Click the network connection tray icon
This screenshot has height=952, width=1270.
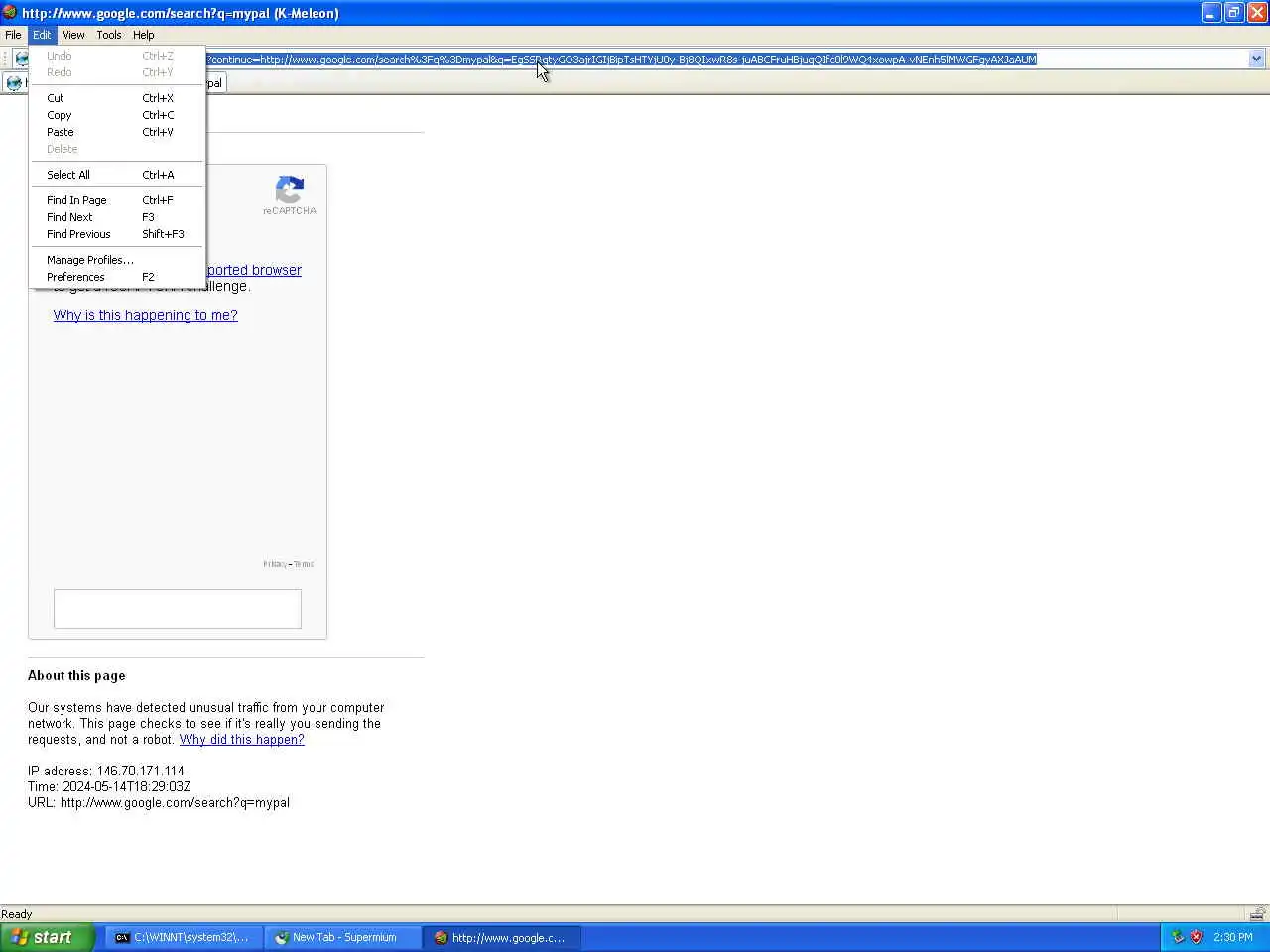click(x=1178, y=937)
